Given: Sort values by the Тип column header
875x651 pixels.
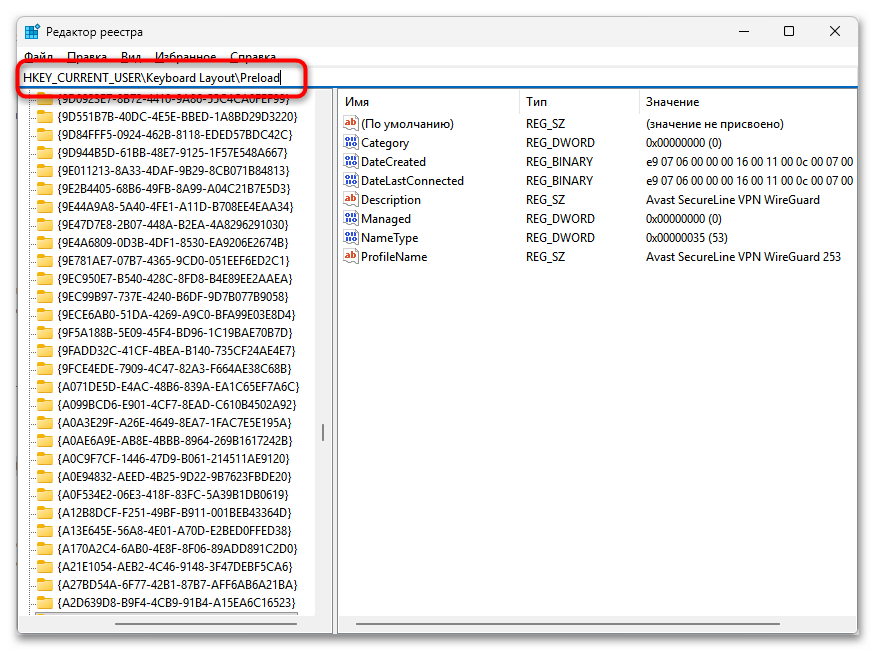Looking at the screenshot, I should point(579,102).
